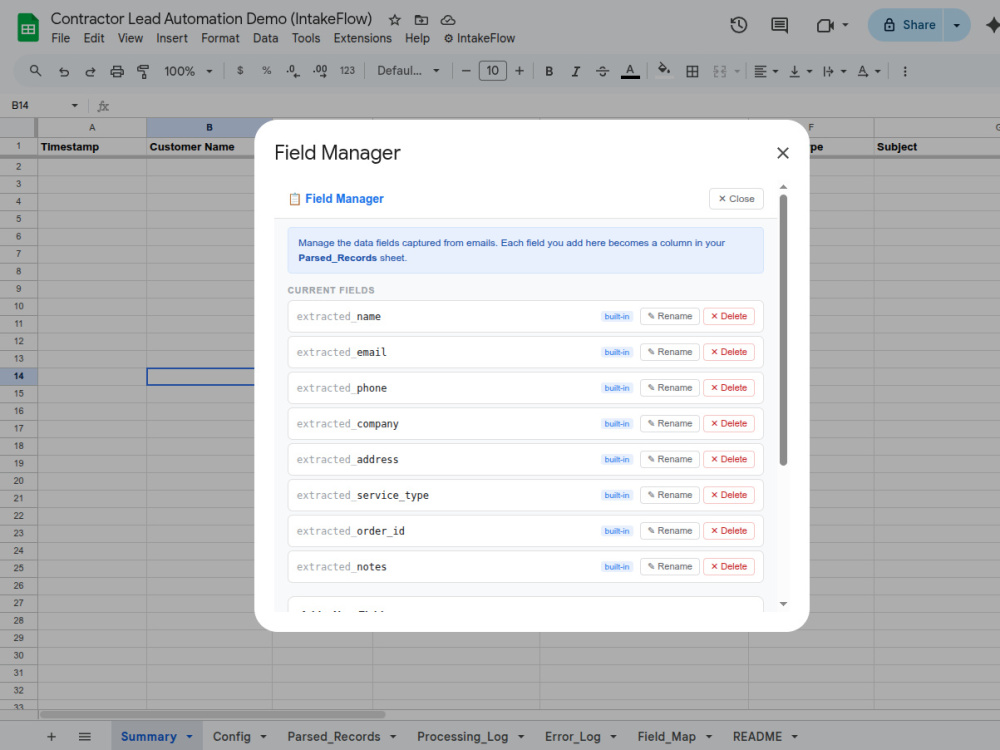Star this spreadsheet document
Screen dimensions: 1000x750
[395, 20]
